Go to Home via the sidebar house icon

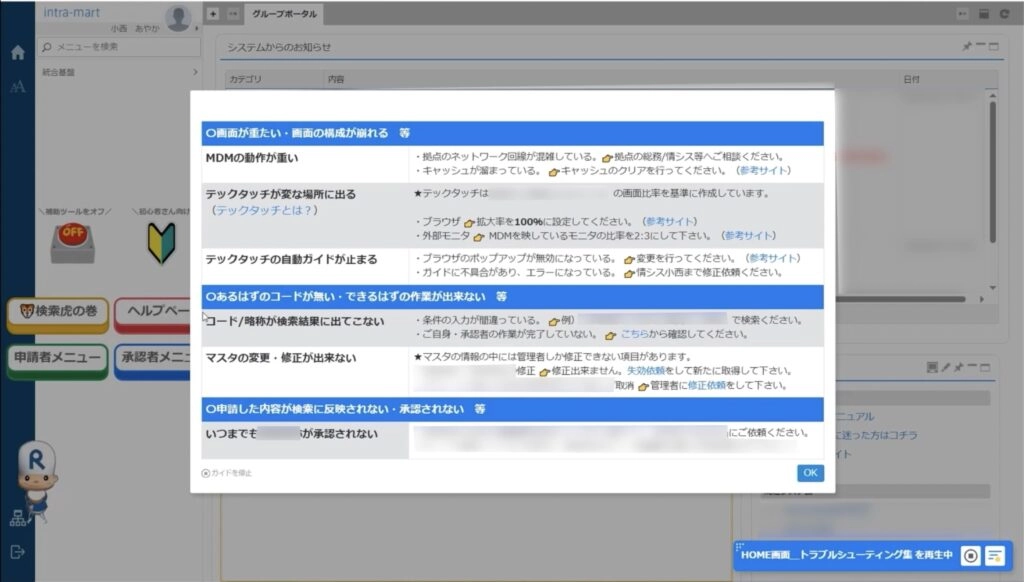(18, 53)
